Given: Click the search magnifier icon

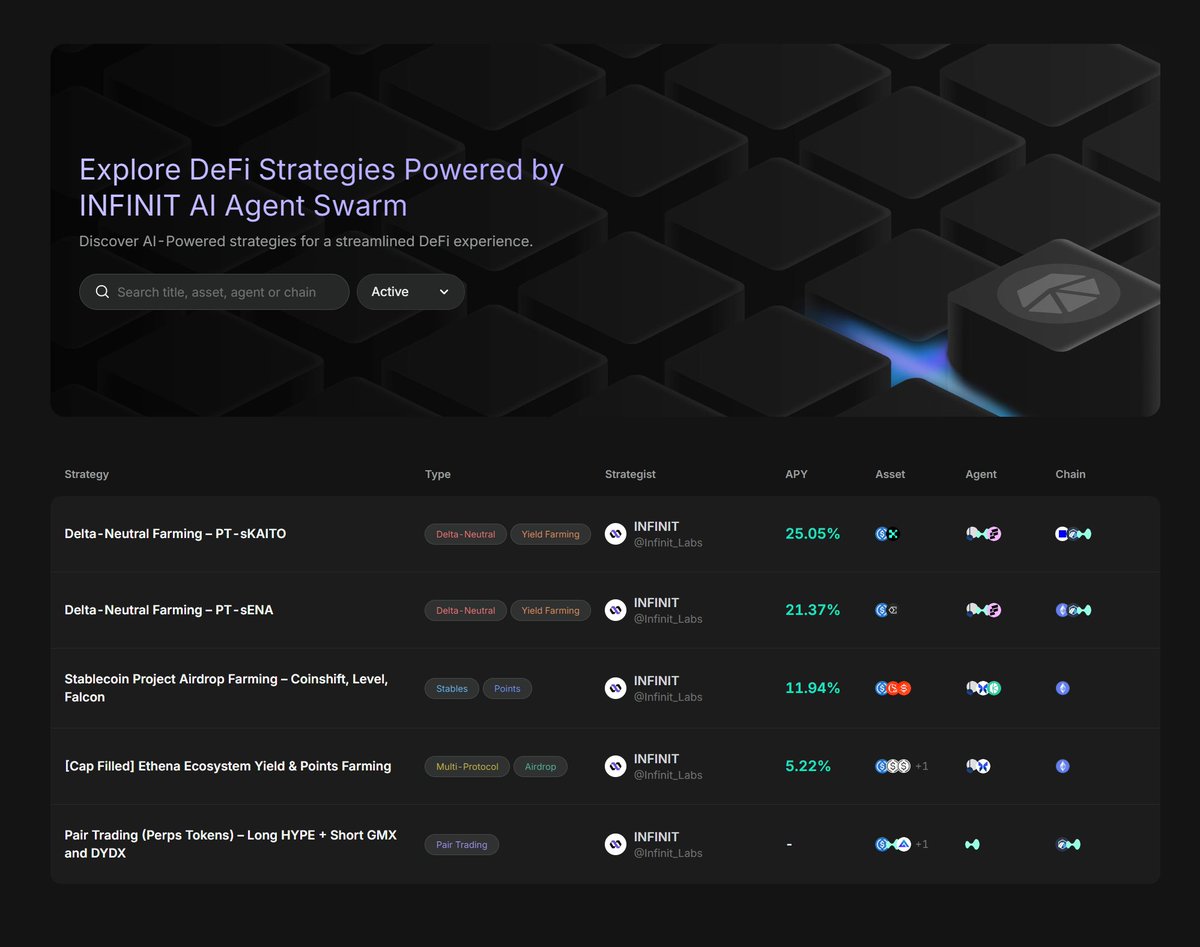Looking at the screenshot, I should point(102,292).
